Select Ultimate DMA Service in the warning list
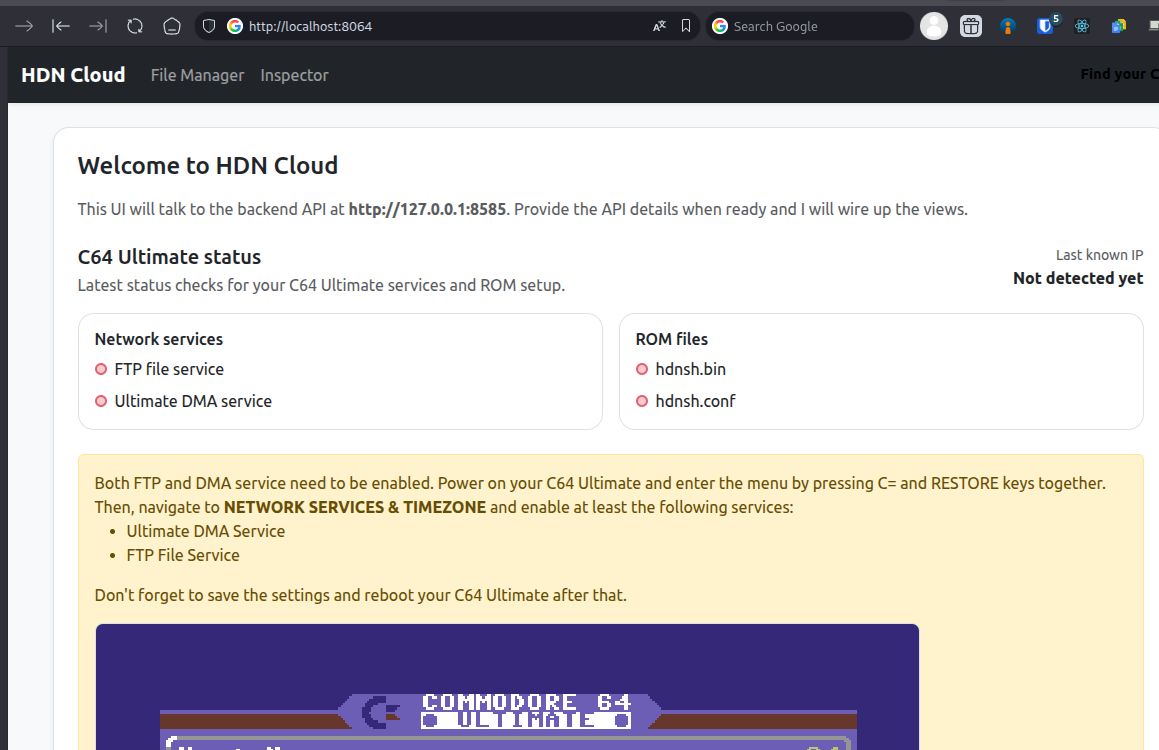The width and height of the screenshot is (1159, 750). (x=205, y=531)
